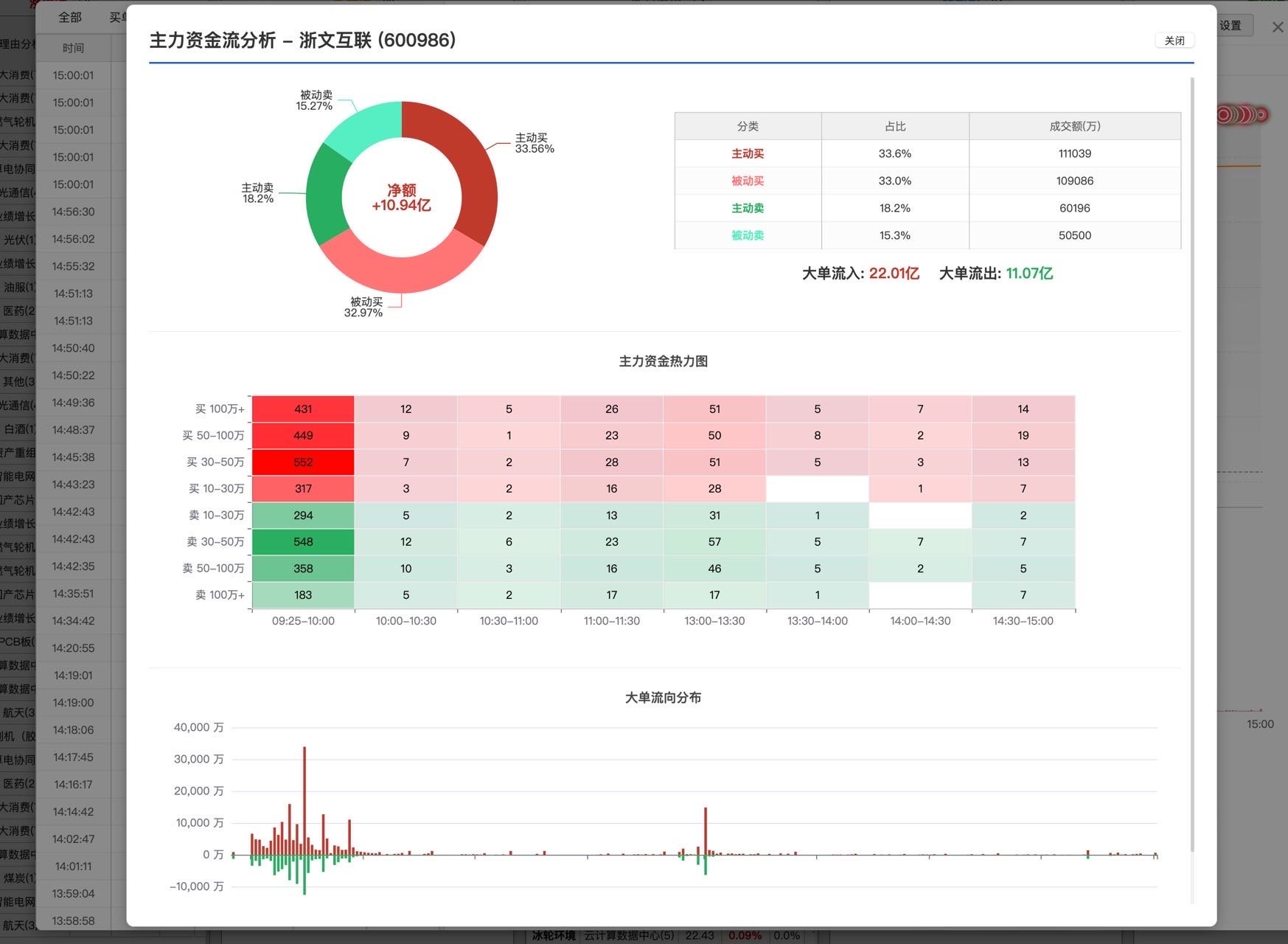Click the X icon at the top right

coord(1278,27)
